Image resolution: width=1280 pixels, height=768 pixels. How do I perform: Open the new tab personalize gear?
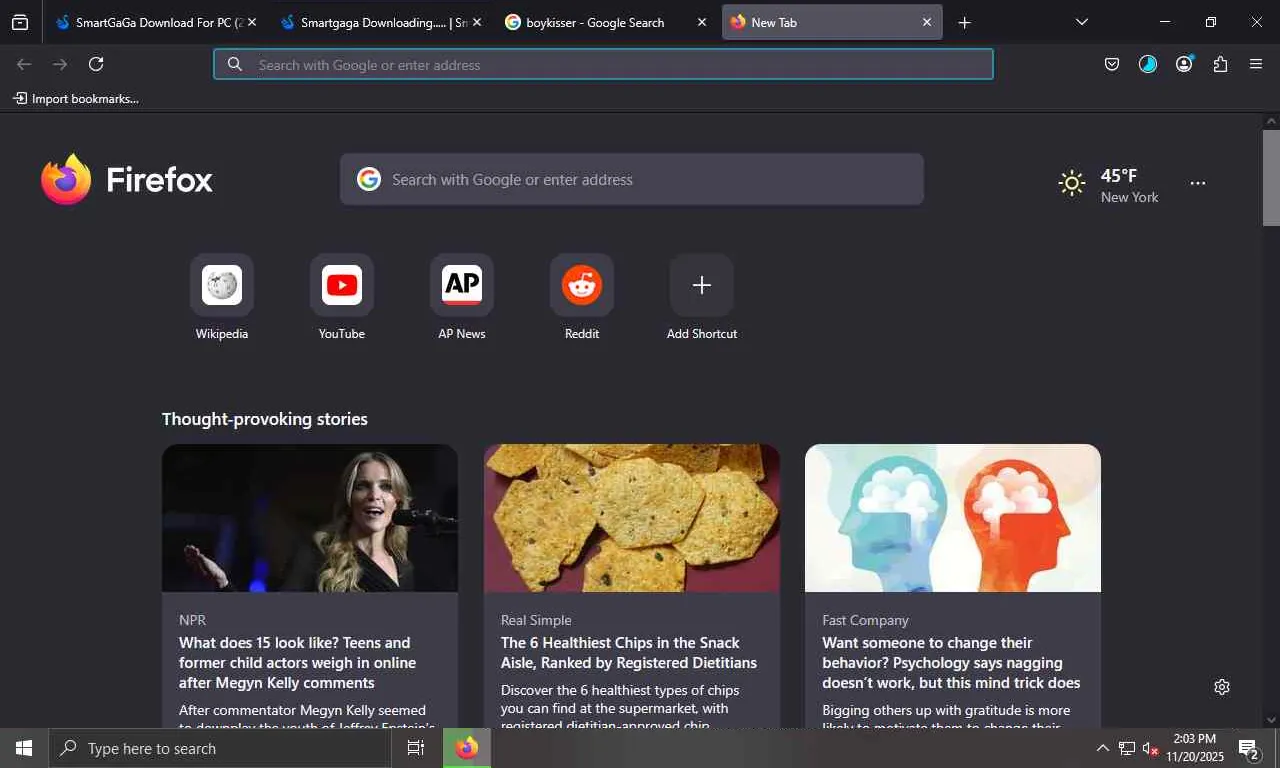(1222, 687)
